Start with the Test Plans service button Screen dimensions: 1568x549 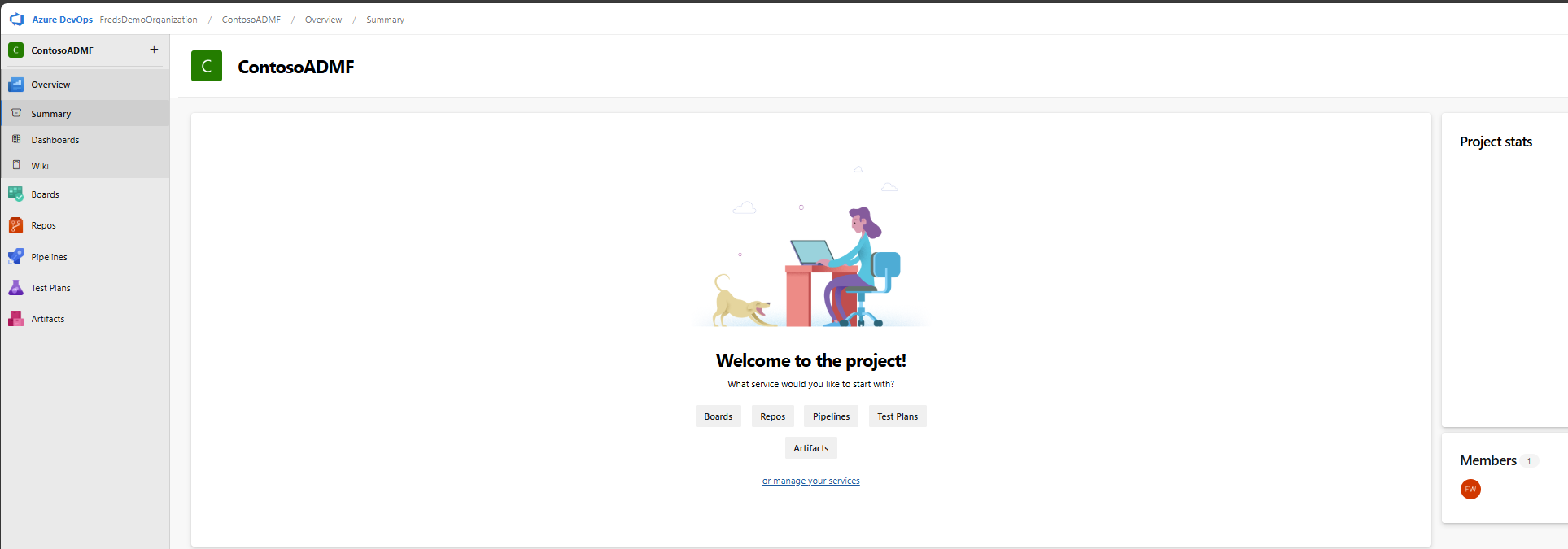[x=898, y=416]
